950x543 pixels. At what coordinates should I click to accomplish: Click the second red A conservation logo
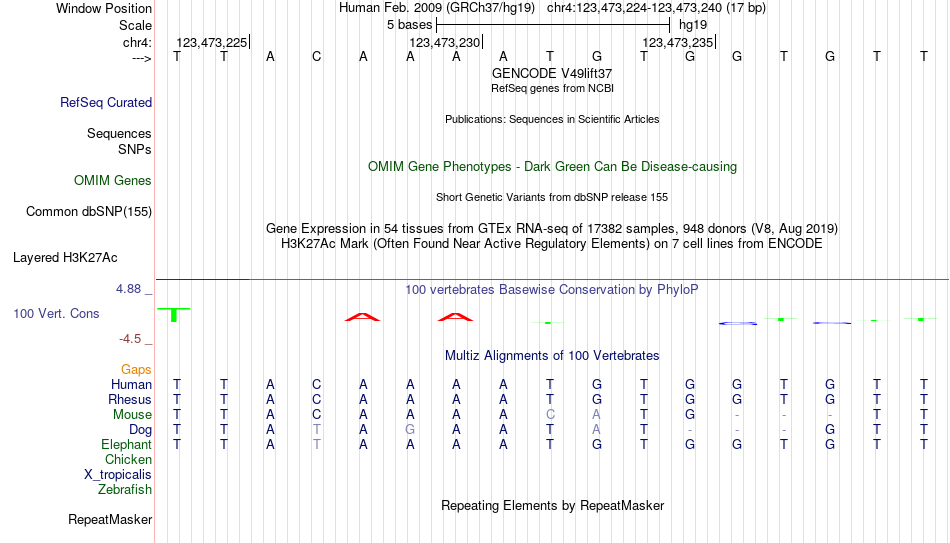pos(455,317)
